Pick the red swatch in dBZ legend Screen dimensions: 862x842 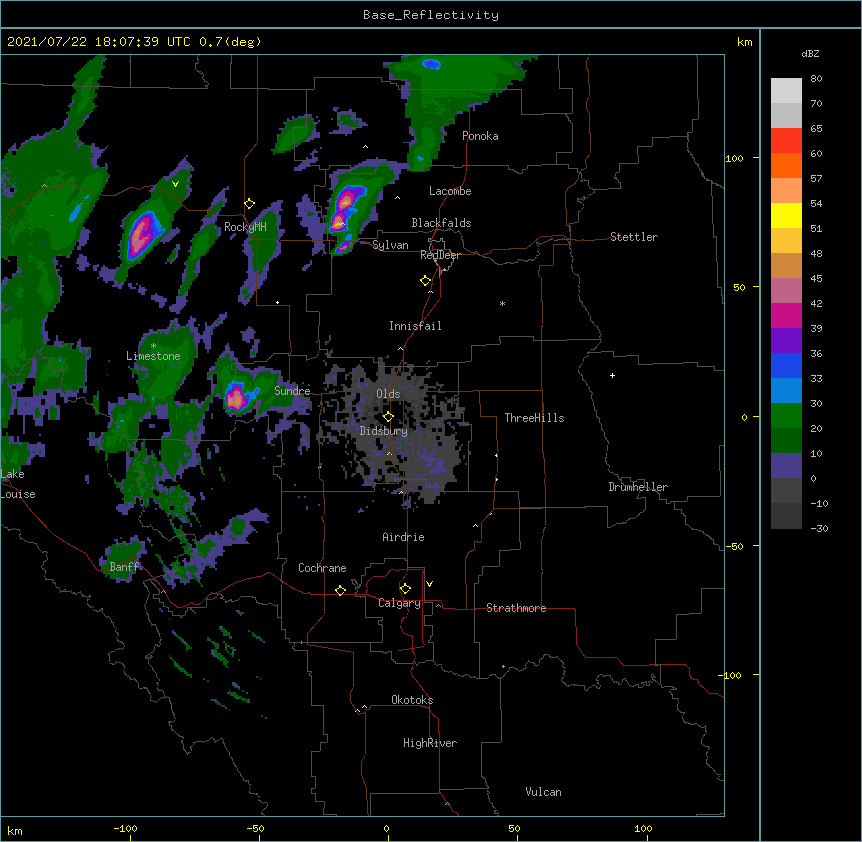786,140
